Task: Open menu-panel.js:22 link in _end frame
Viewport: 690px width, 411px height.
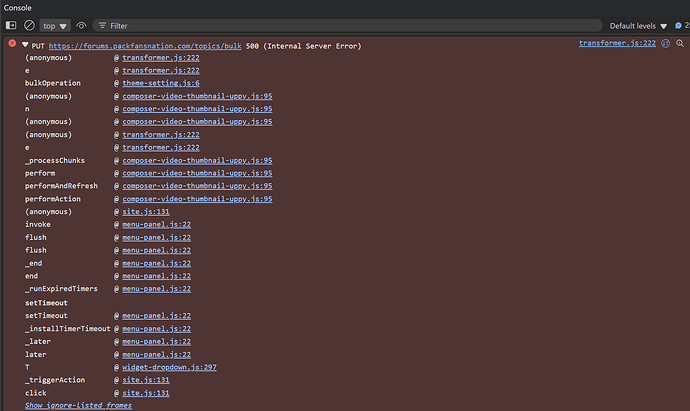Action: point(156,263)
